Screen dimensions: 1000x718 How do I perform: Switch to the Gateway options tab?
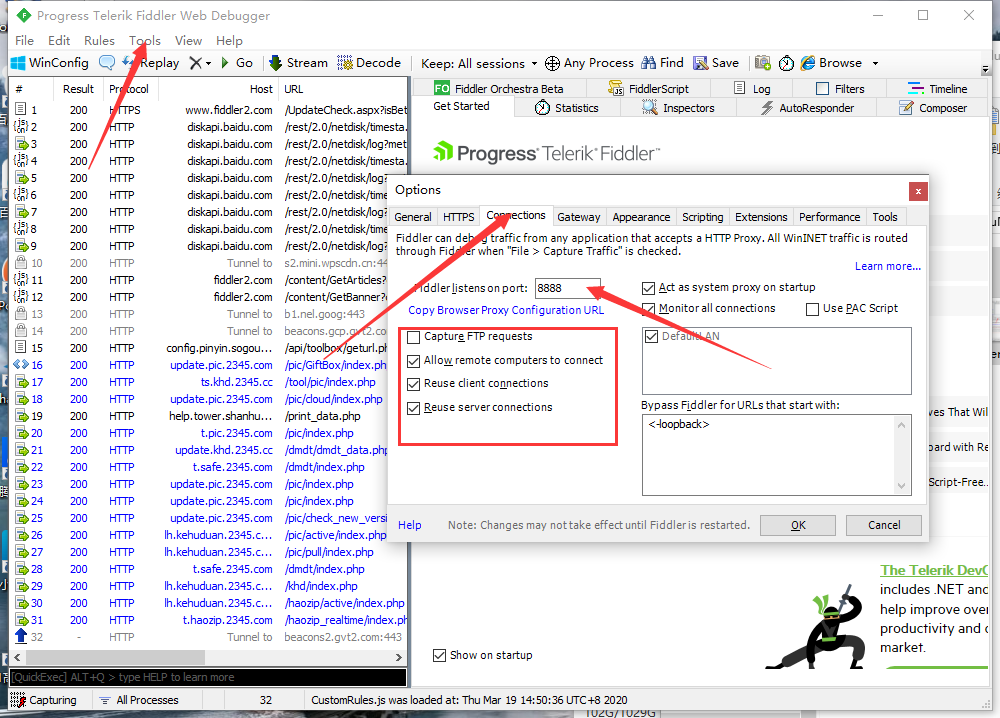click(x=578, y=217)
